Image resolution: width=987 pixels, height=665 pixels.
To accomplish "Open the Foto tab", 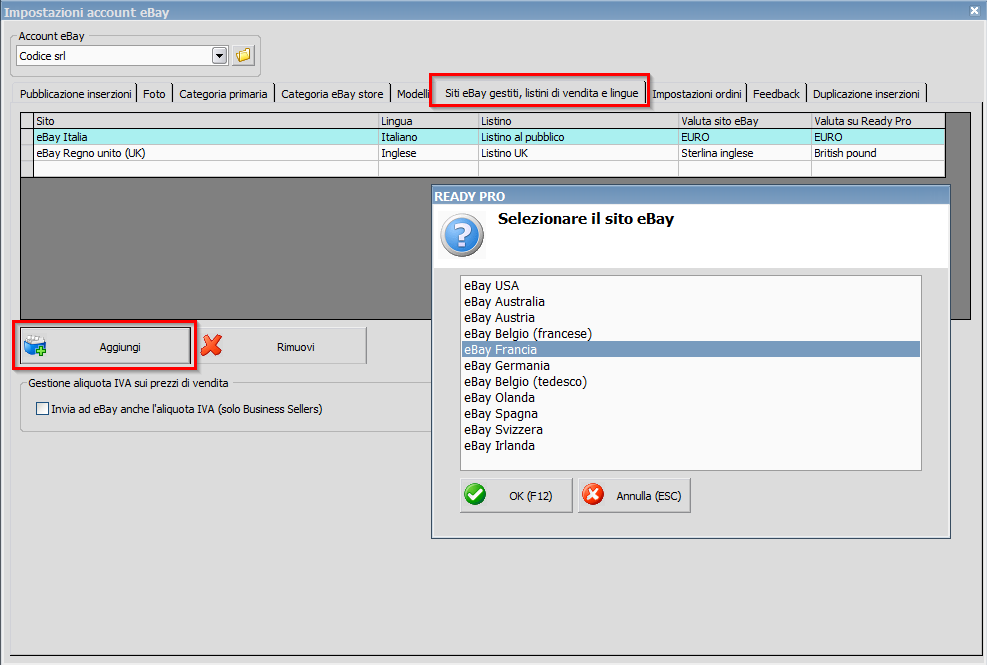I will pyautogui.click(x=154, y=94).
